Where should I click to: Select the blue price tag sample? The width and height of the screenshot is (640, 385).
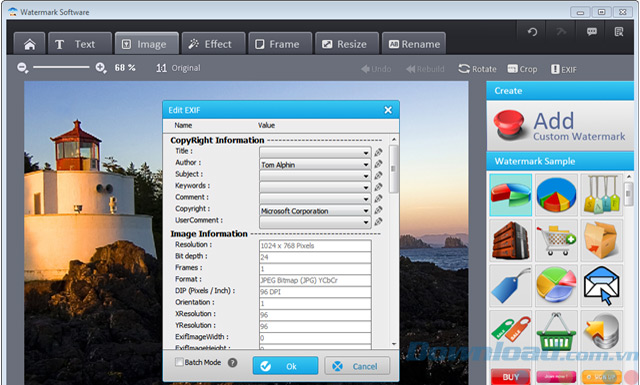[x=511, y=286]
